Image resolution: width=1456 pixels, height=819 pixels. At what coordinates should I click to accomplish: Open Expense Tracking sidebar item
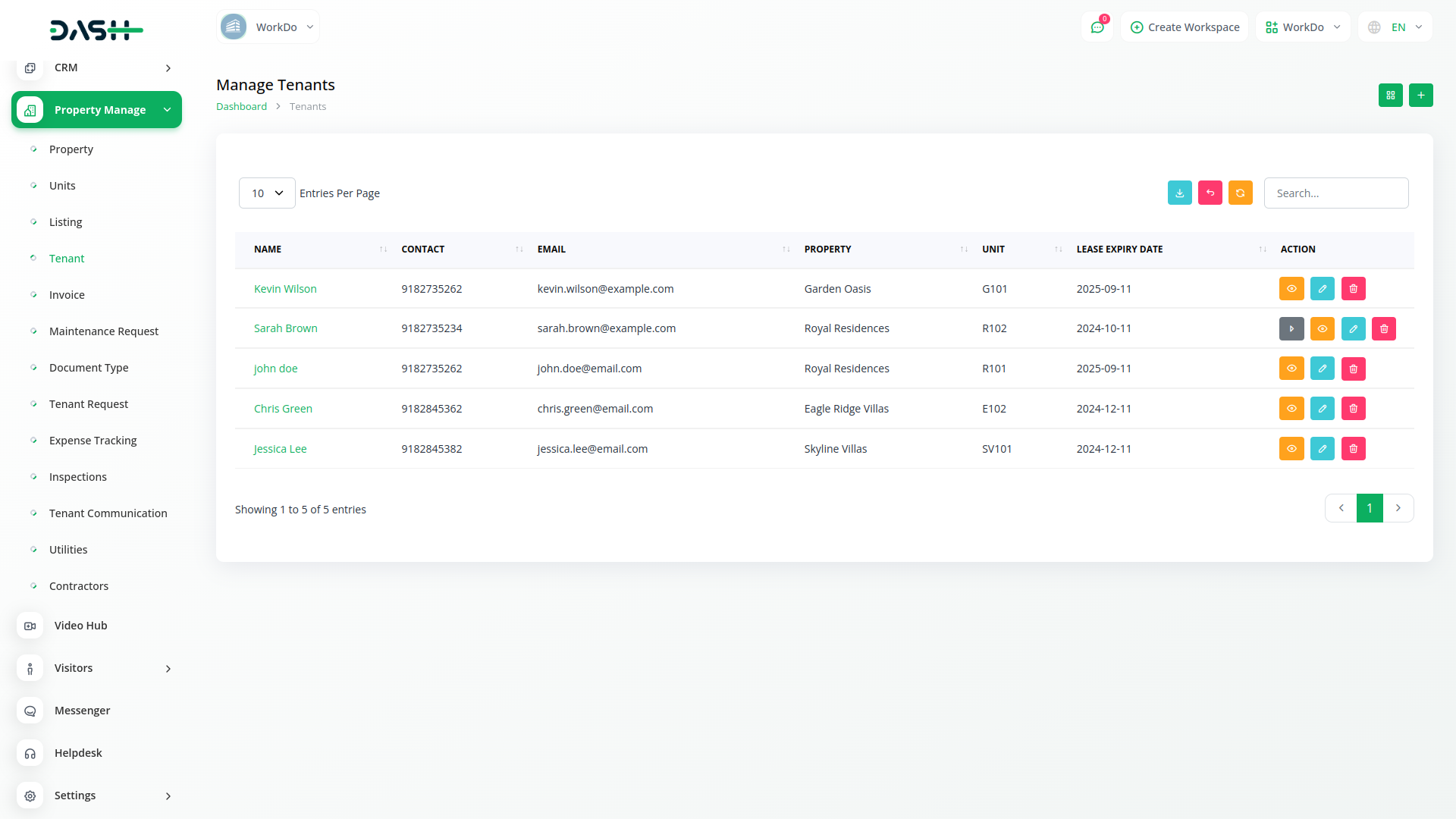pos(93,441)
